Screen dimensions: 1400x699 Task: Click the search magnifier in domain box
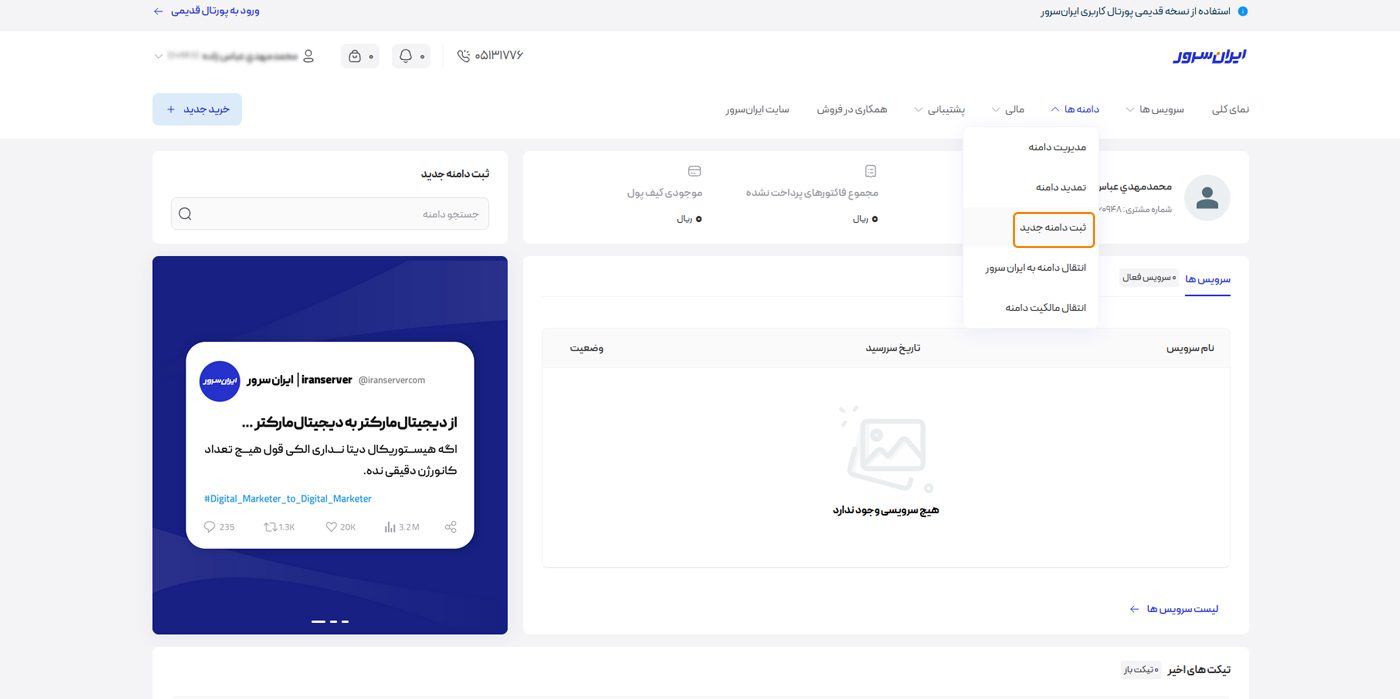click(185, 214)
